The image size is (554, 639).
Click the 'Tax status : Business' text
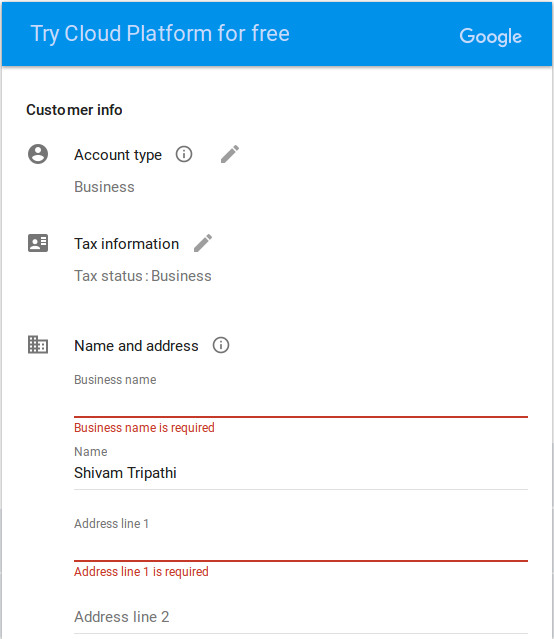pyautogui.click(x=143, y=276)
